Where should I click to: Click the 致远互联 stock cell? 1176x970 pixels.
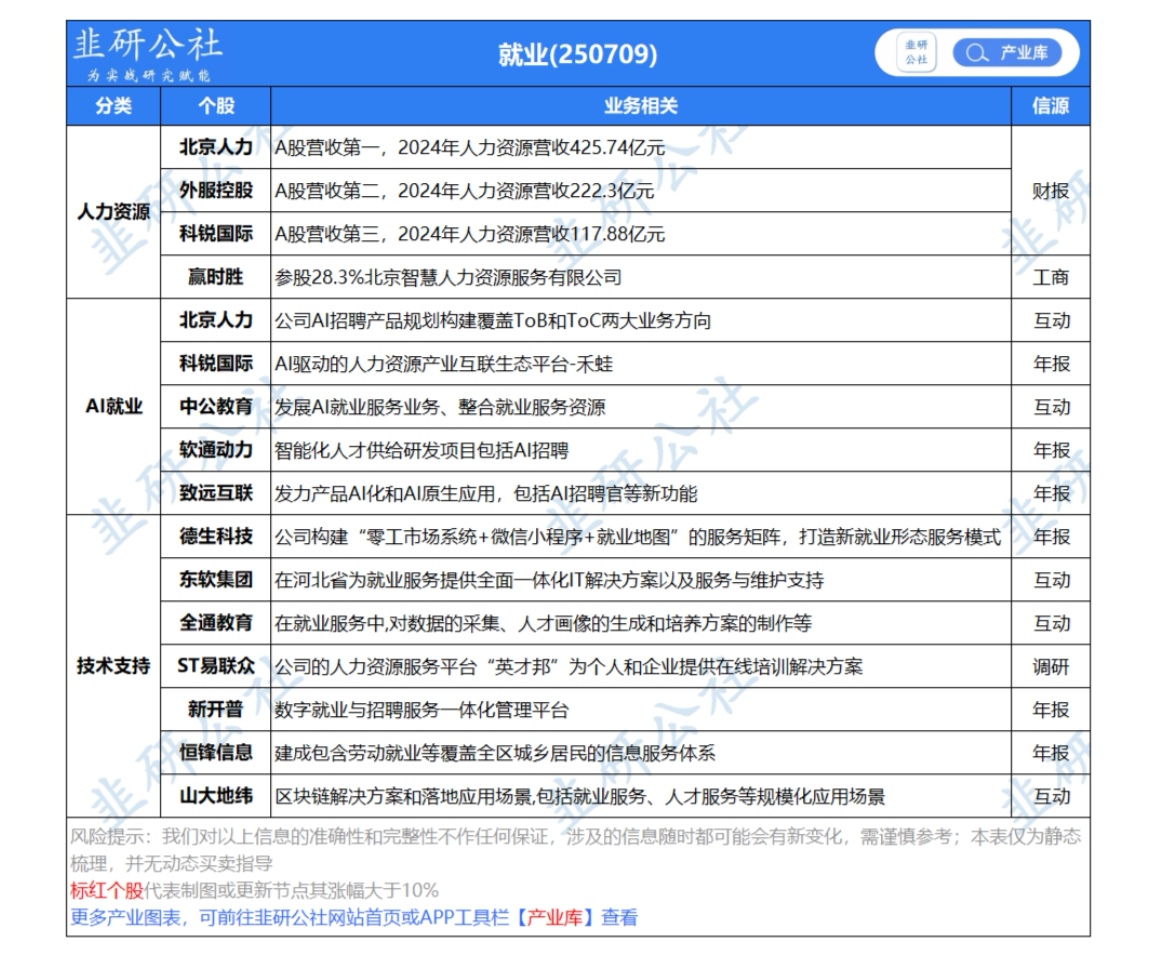point(216,493)
